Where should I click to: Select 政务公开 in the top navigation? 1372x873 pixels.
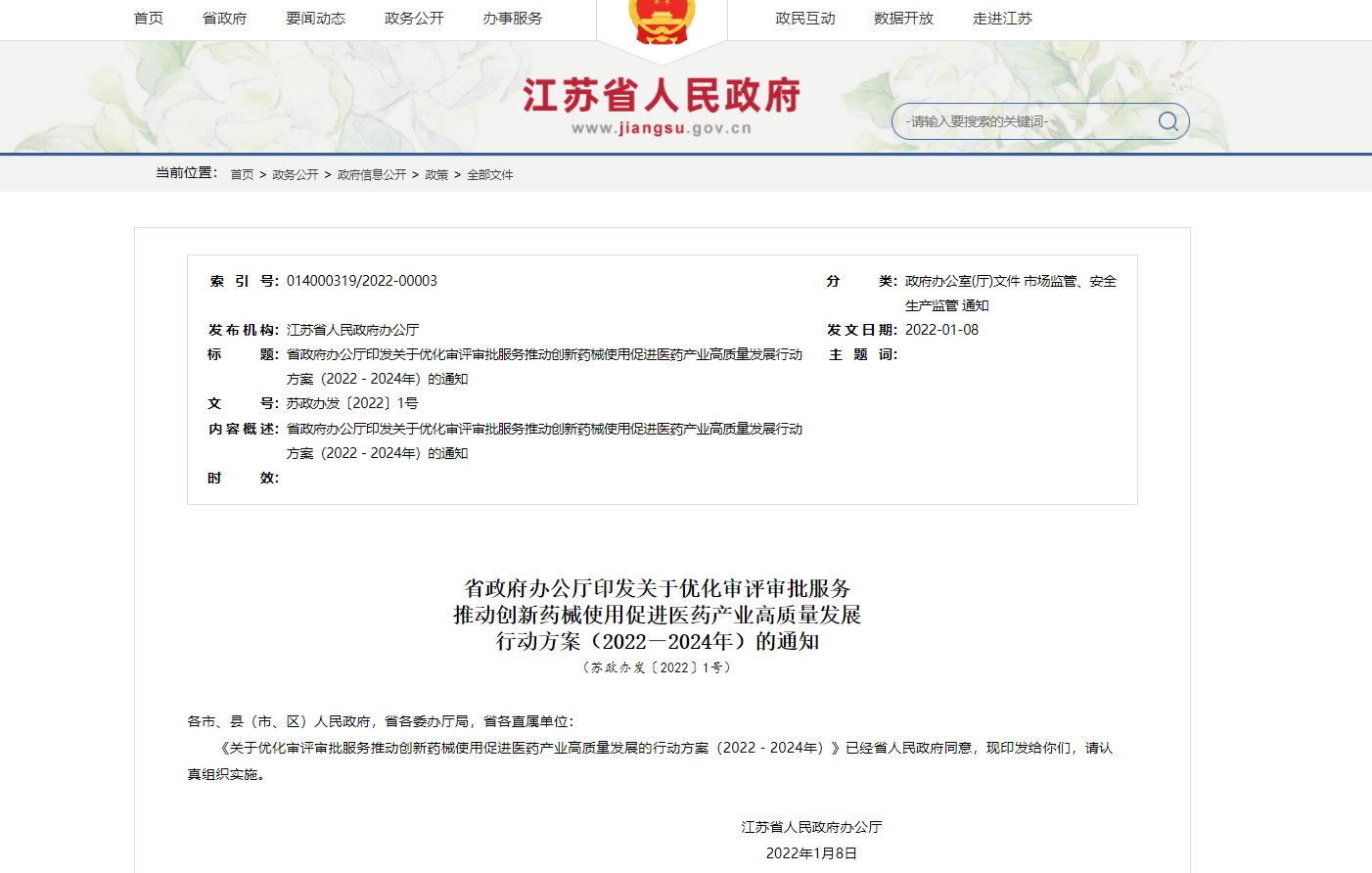[x=414, y=19]
